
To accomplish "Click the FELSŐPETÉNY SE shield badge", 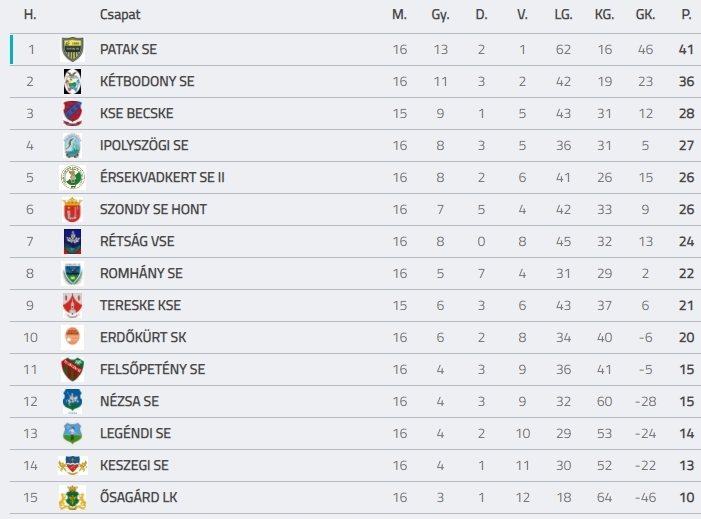I will click(x=72, y=370).
